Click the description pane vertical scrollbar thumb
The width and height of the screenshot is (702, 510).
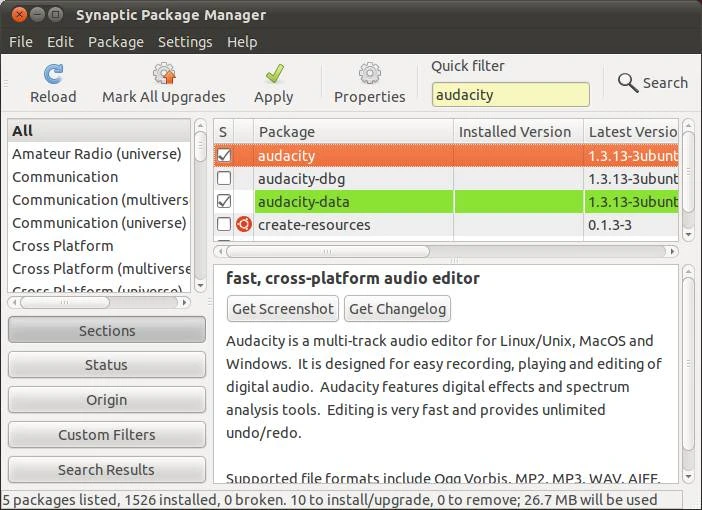689,364
